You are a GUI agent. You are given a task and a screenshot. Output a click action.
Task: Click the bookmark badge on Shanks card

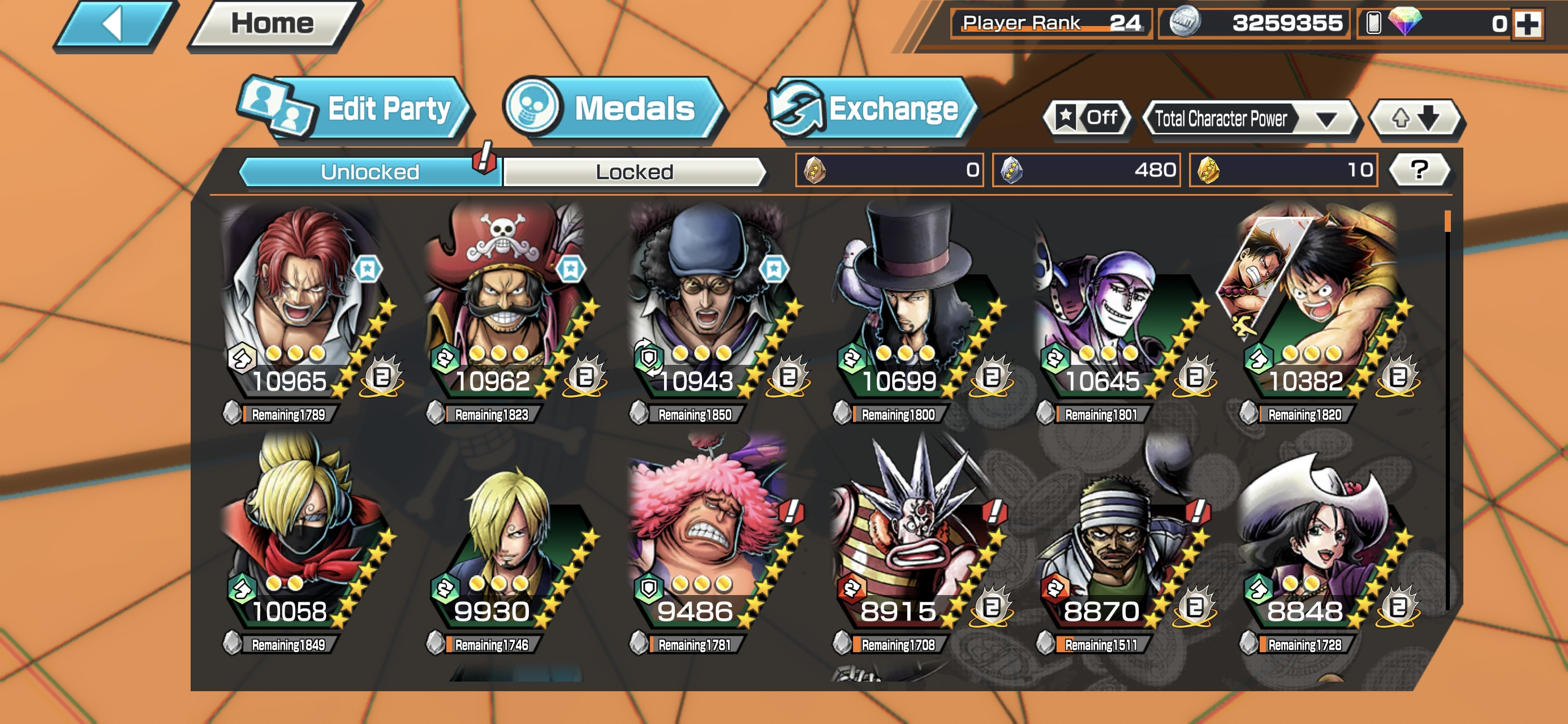[368, 269]
